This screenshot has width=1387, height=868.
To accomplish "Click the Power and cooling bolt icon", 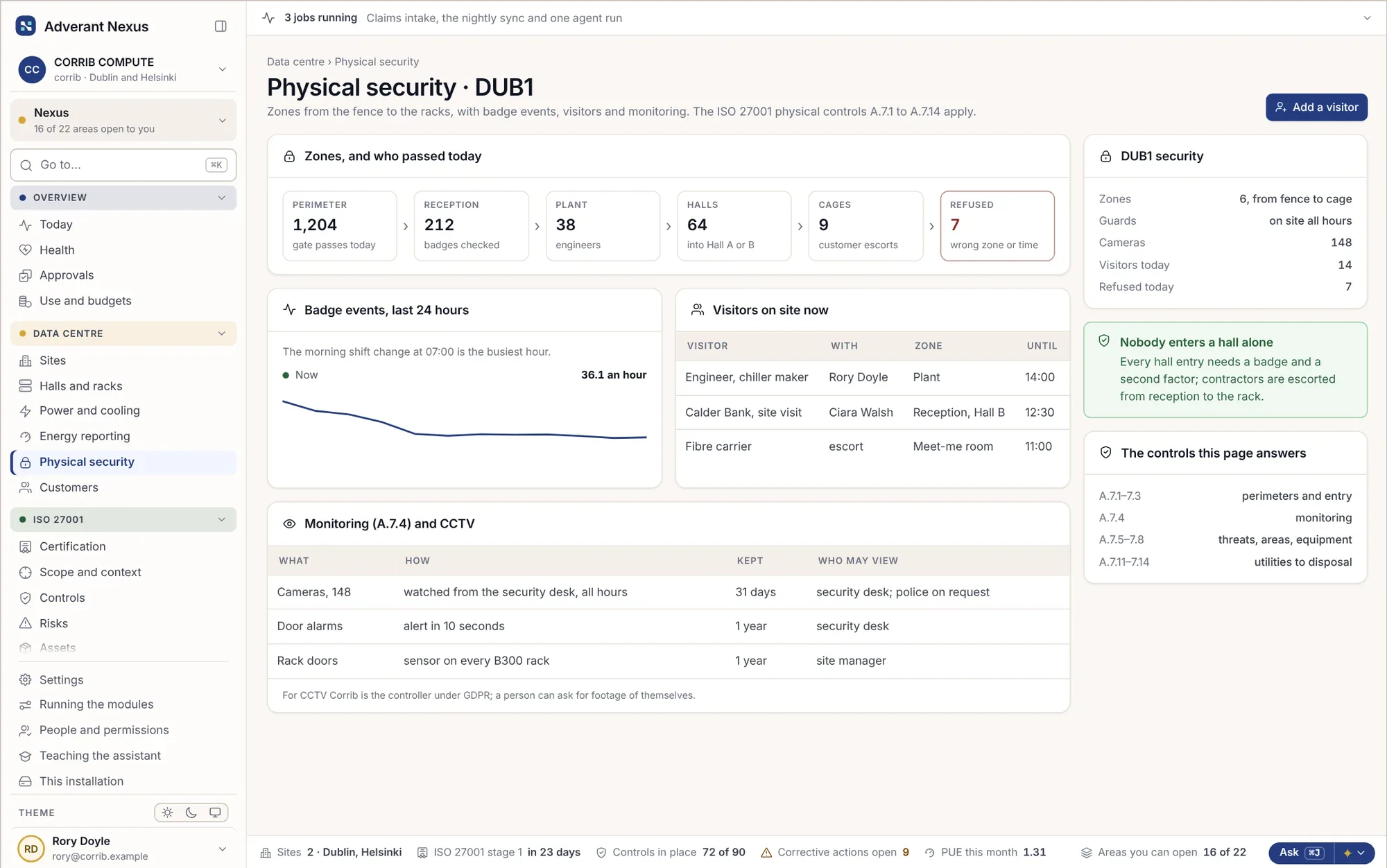I will [x=26, y=411].
